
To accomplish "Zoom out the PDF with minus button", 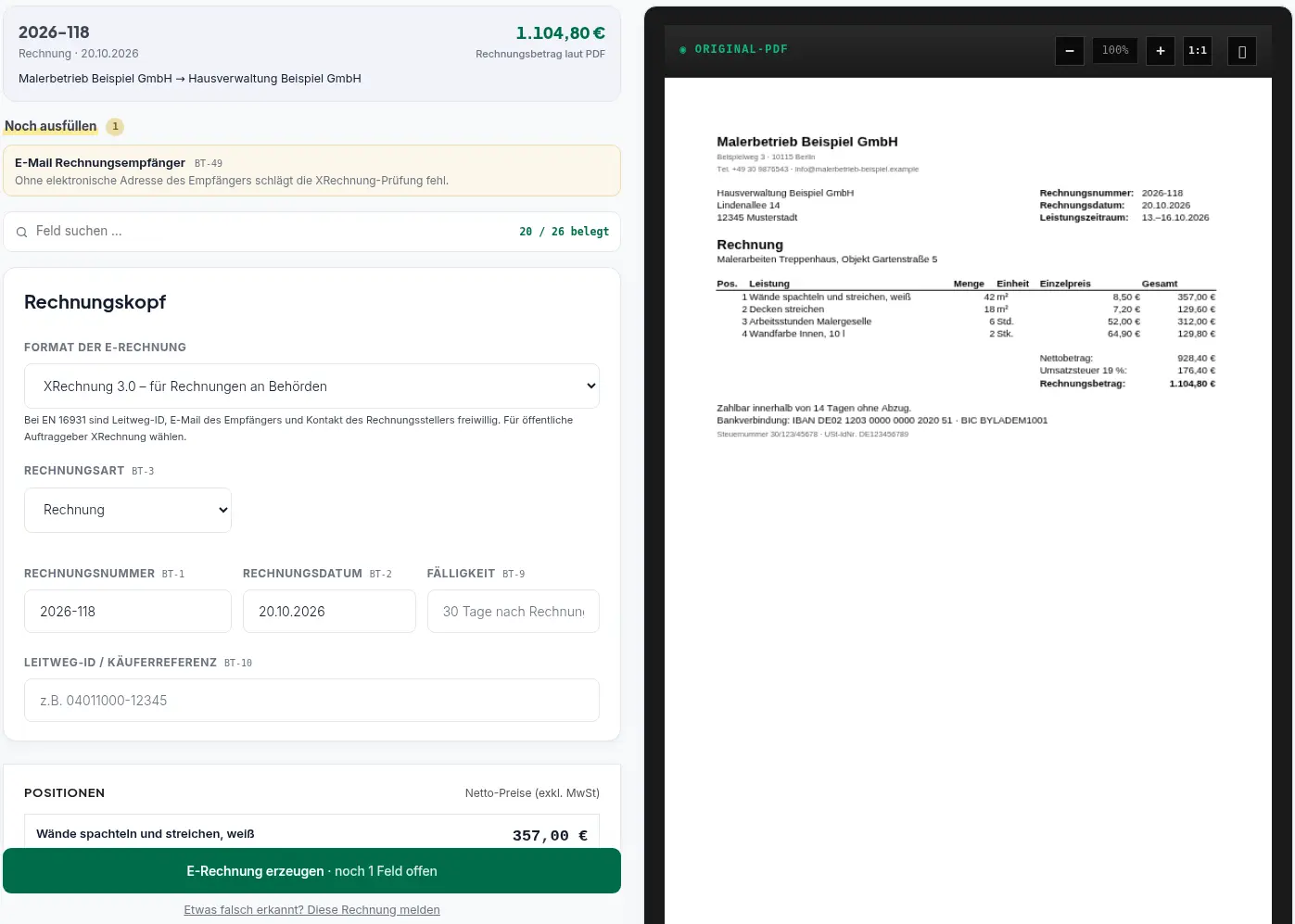I will pyautogui.click(x=1070, y=50).
